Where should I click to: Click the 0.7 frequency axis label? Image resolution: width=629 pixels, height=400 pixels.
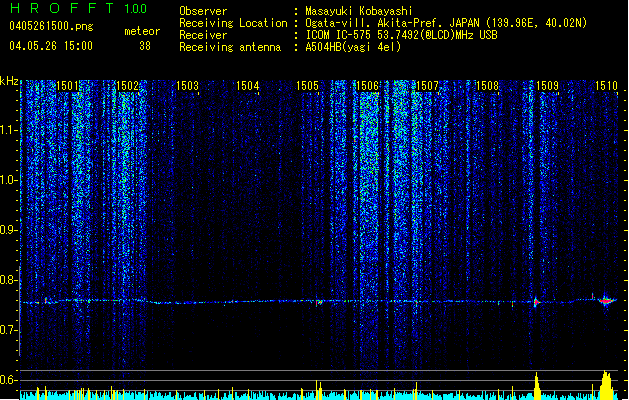click(x=9, y=330)
